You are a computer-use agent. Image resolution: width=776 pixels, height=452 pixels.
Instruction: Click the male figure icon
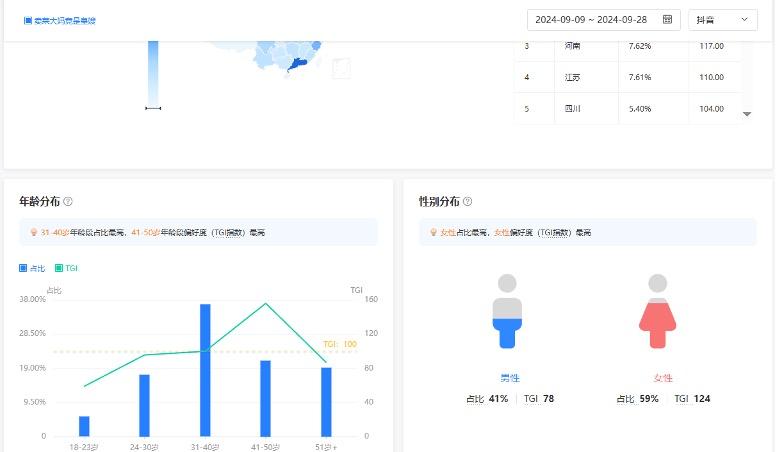coord(508,311)
